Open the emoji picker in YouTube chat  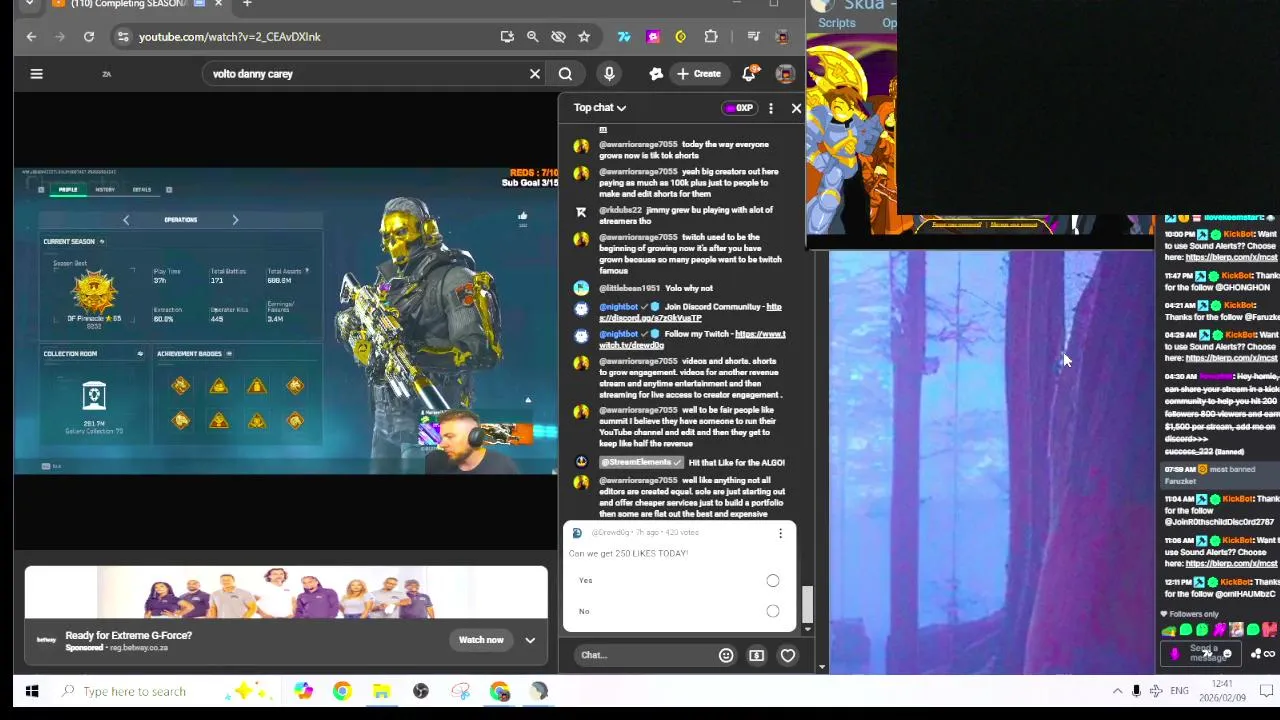(x=726, y=655)
